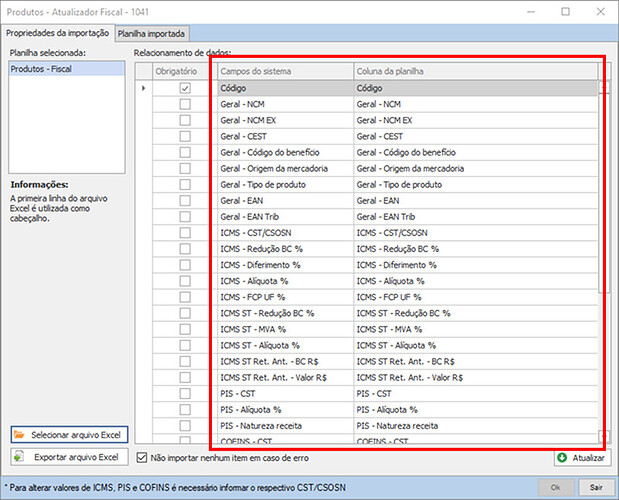This screenshot has width=619, height=500.
Task: Click the green Atualizar icon
Action: pos(560,458)
